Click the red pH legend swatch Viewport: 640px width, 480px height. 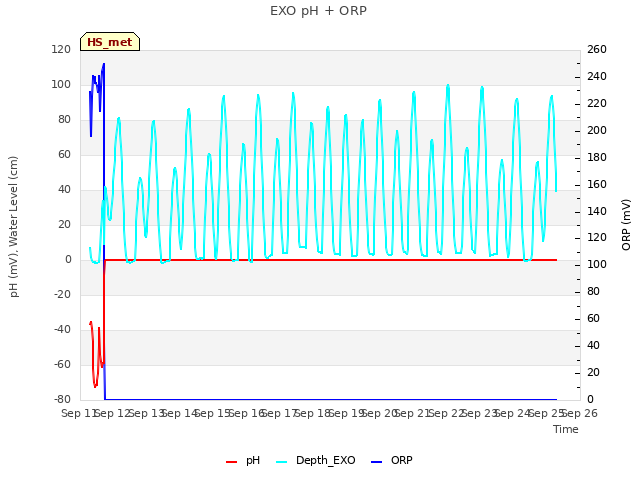pyautogui.click(x=231, y=462)
